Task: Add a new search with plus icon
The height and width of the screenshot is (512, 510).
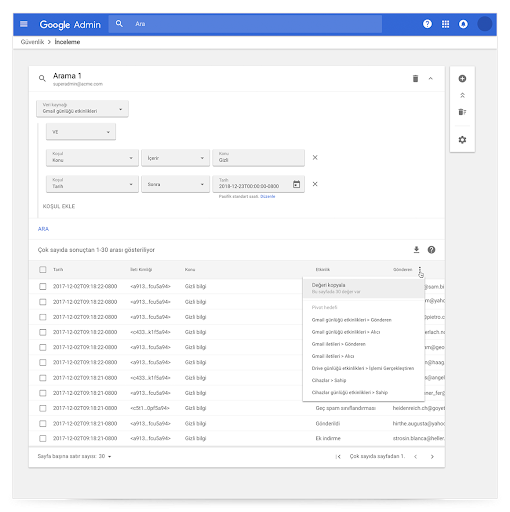Action: [462, 79]
